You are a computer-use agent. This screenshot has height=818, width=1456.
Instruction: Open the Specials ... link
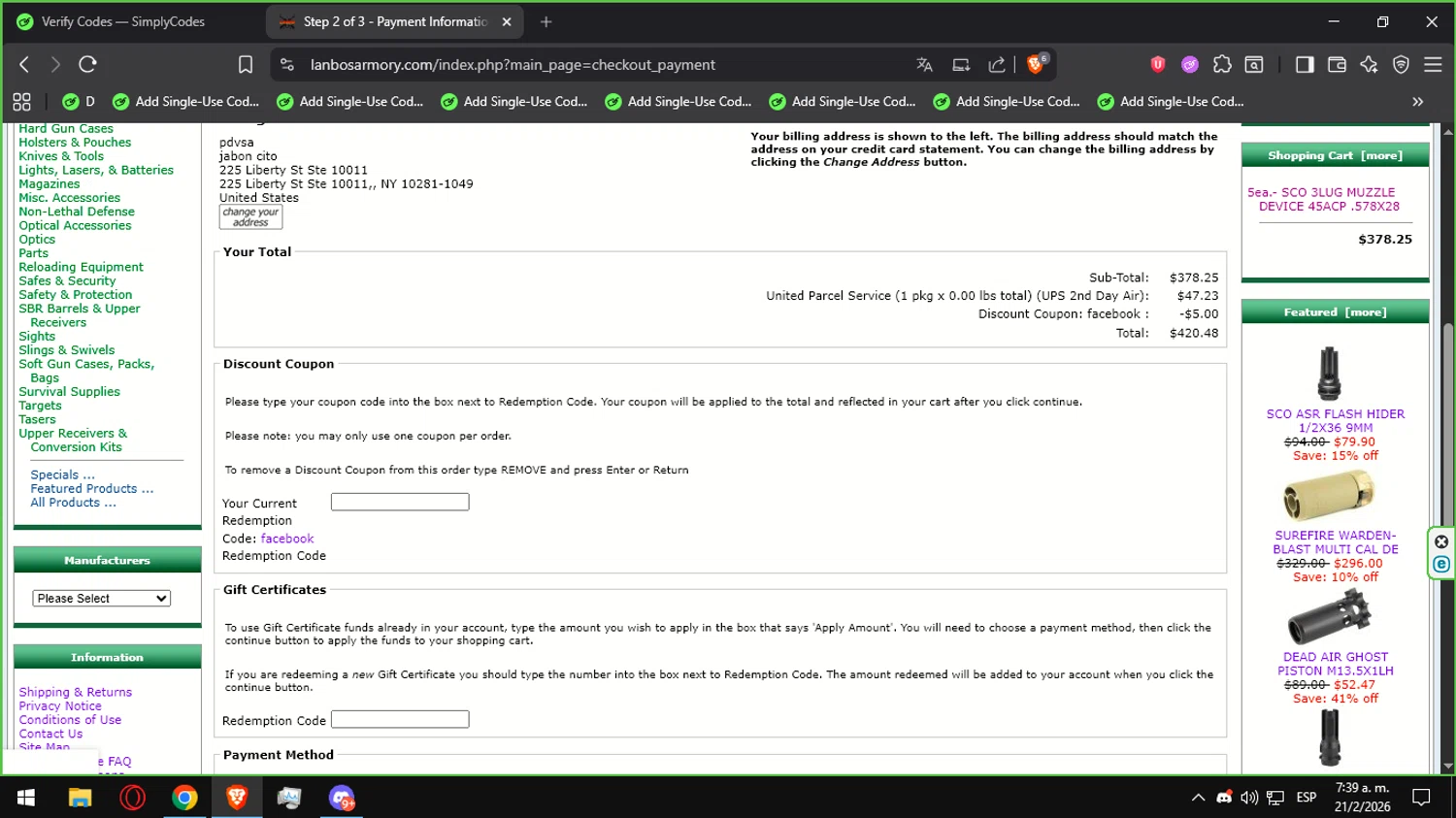(62, 474)
